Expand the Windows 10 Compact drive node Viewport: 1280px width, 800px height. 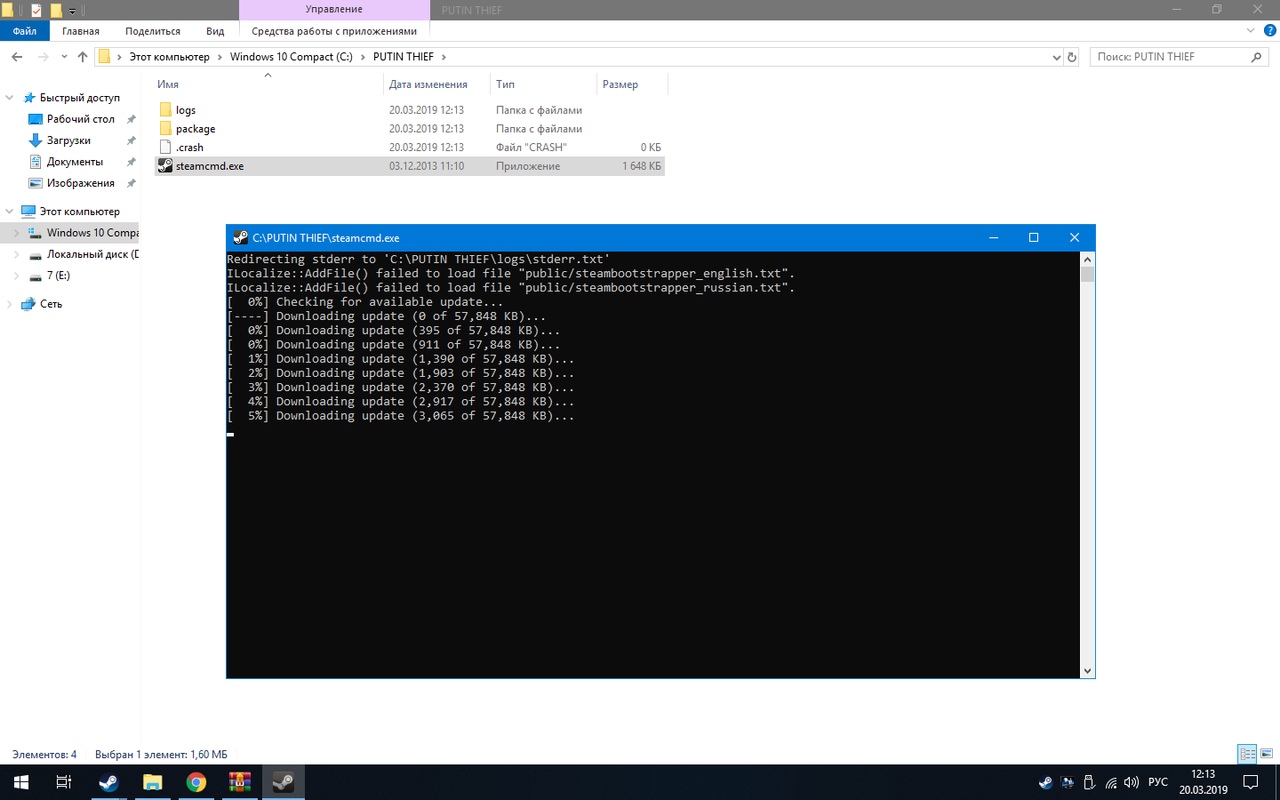click(x=17, y=233)
